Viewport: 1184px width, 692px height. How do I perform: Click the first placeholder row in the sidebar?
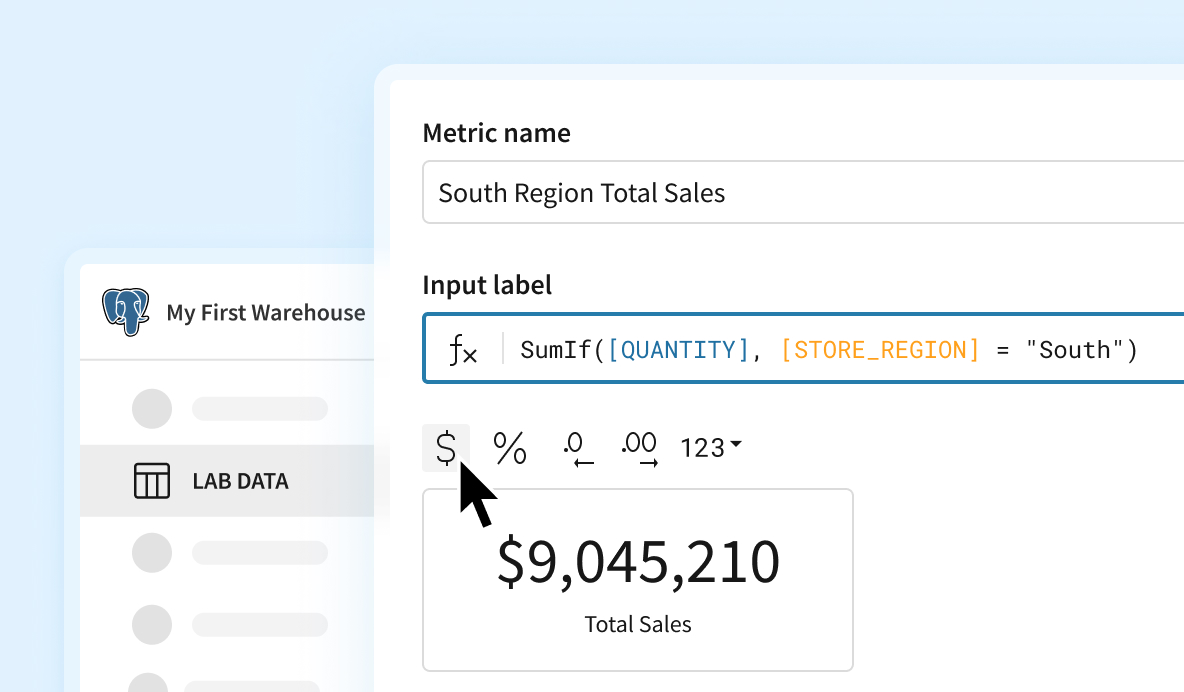(x=240, y=408)
